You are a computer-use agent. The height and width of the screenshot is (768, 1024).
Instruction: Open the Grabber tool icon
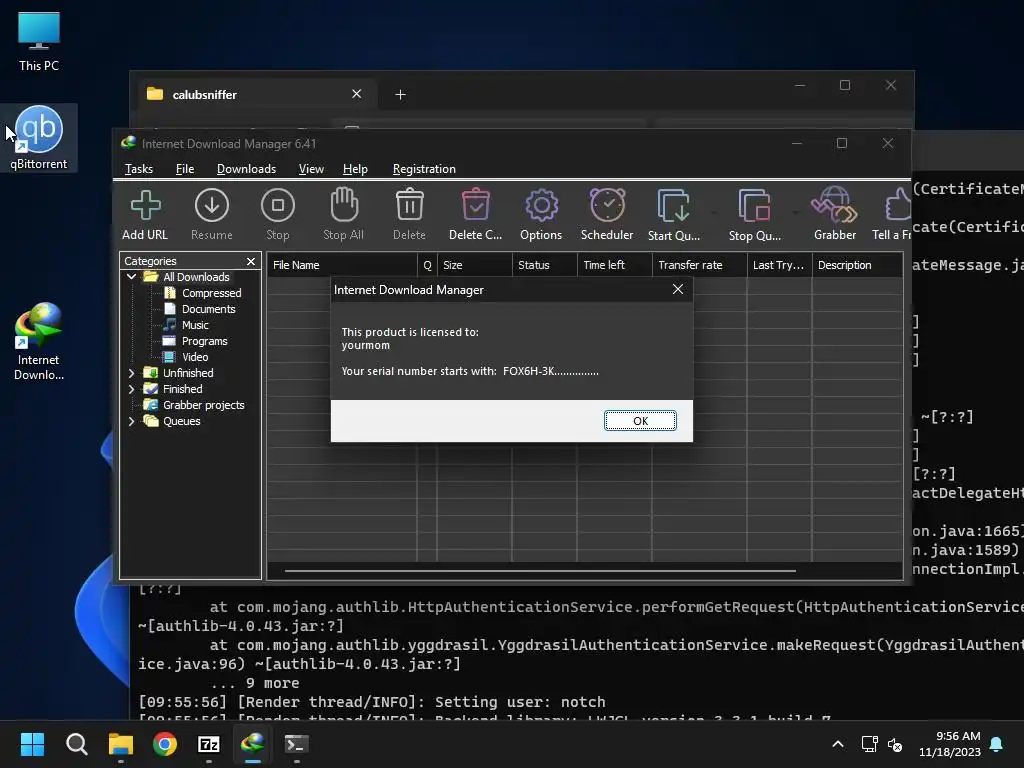tap(835, 214)
